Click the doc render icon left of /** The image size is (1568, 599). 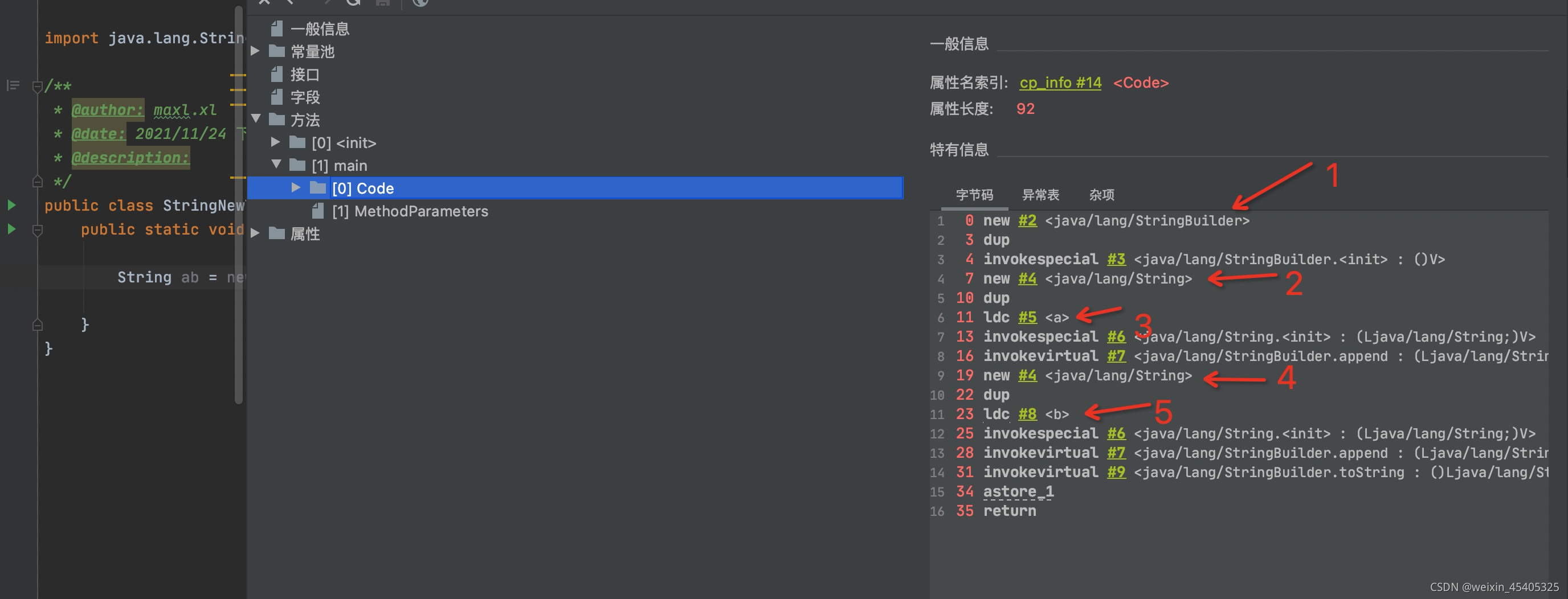pos(13,86)
